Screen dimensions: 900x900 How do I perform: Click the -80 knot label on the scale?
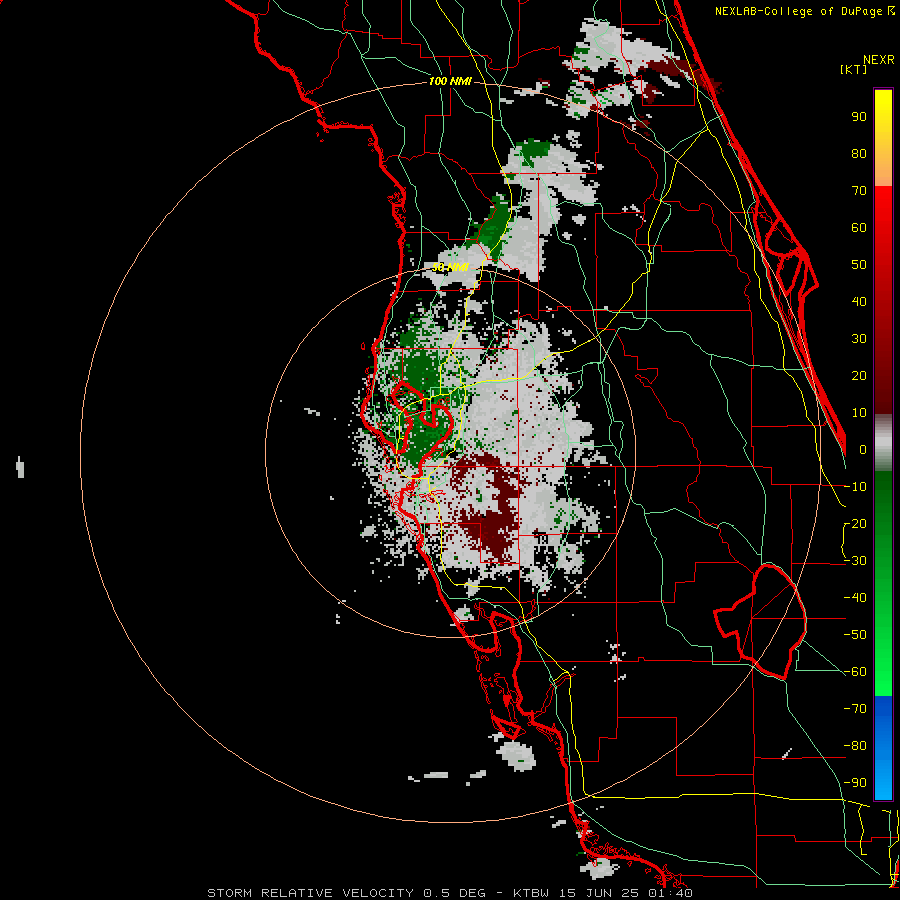tap(855, 746)
